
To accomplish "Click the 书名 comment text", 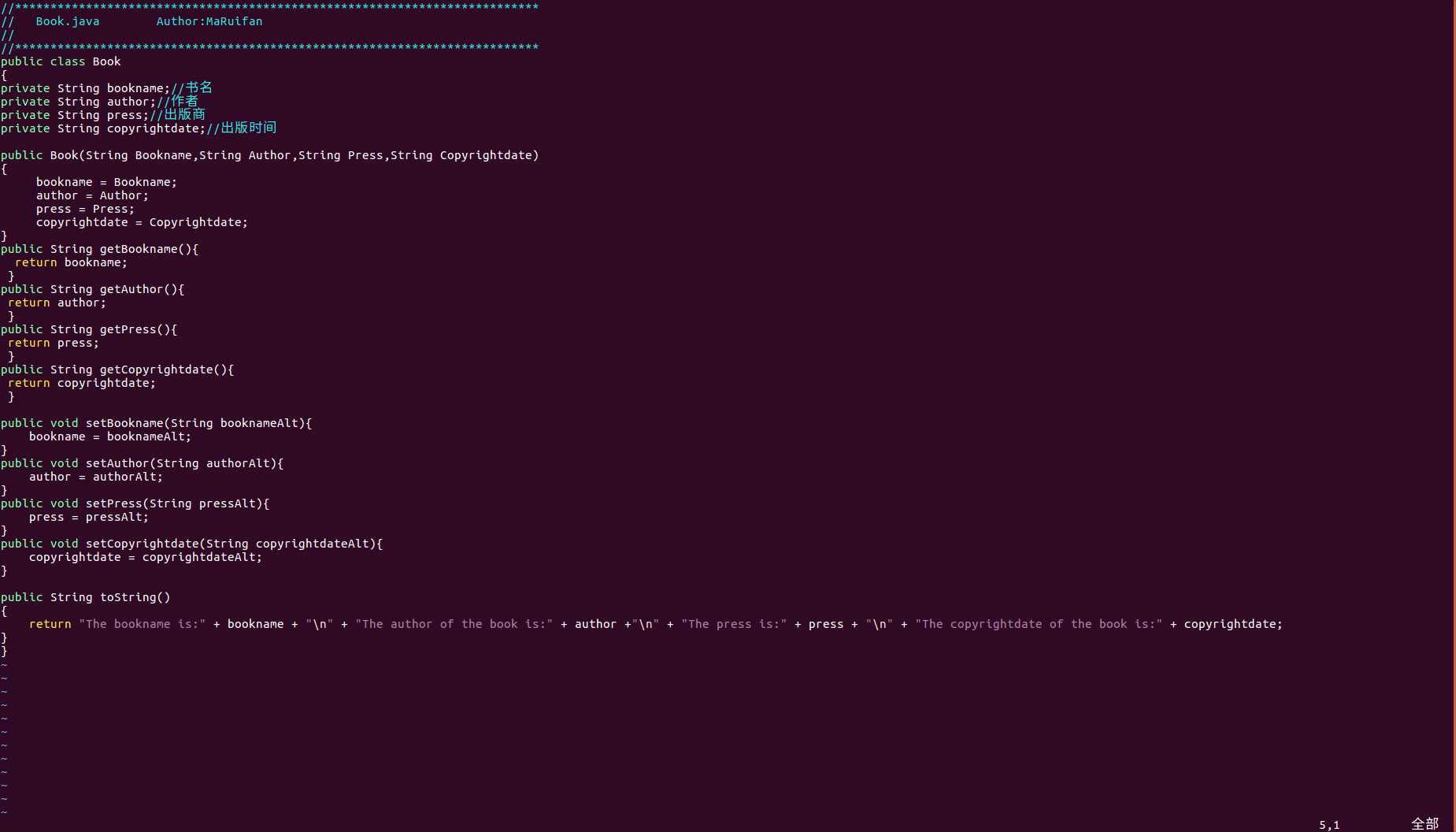I will coord(199,87).
